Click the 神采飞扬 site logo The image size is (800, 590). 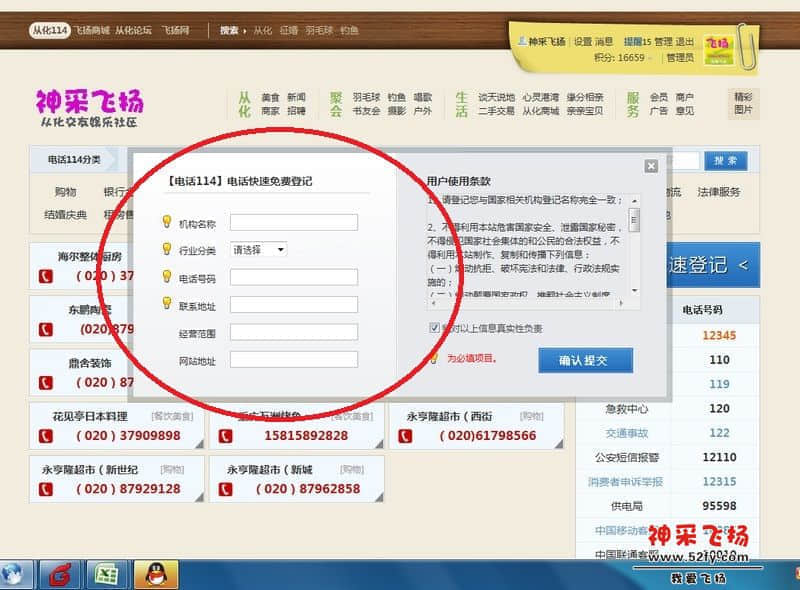(x=90, y=108)
